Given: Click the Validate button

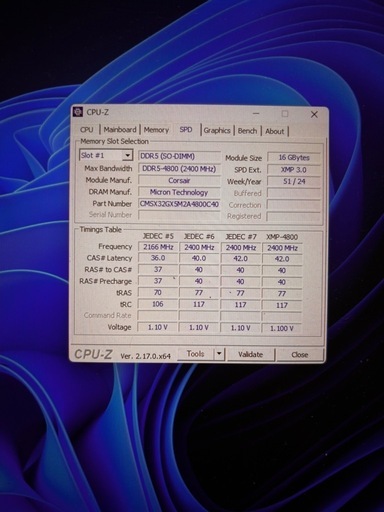Looking at the screenshot, I should pos(250,354).
